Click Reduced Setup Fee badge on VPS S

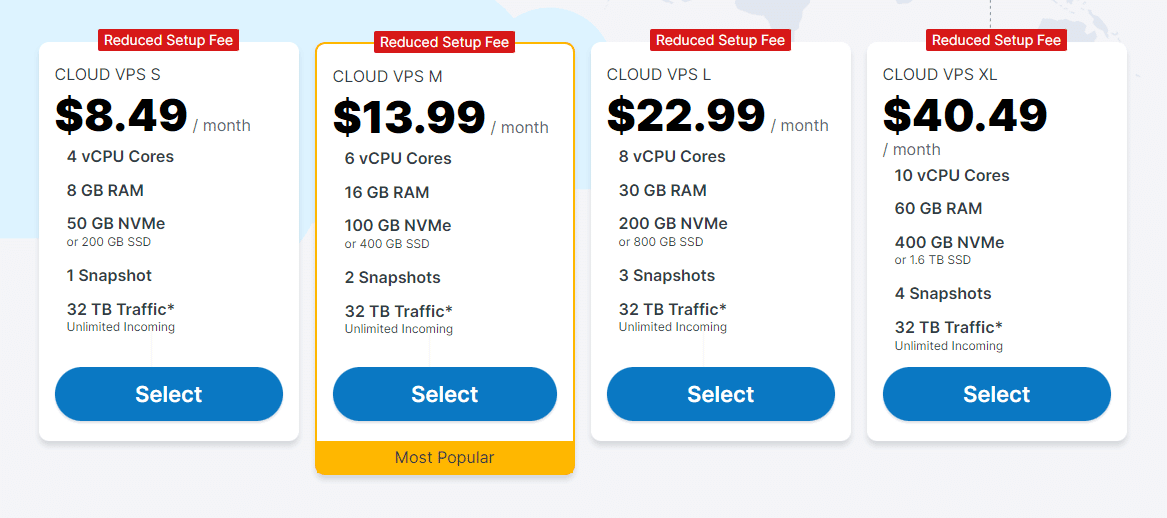[168, 40]
